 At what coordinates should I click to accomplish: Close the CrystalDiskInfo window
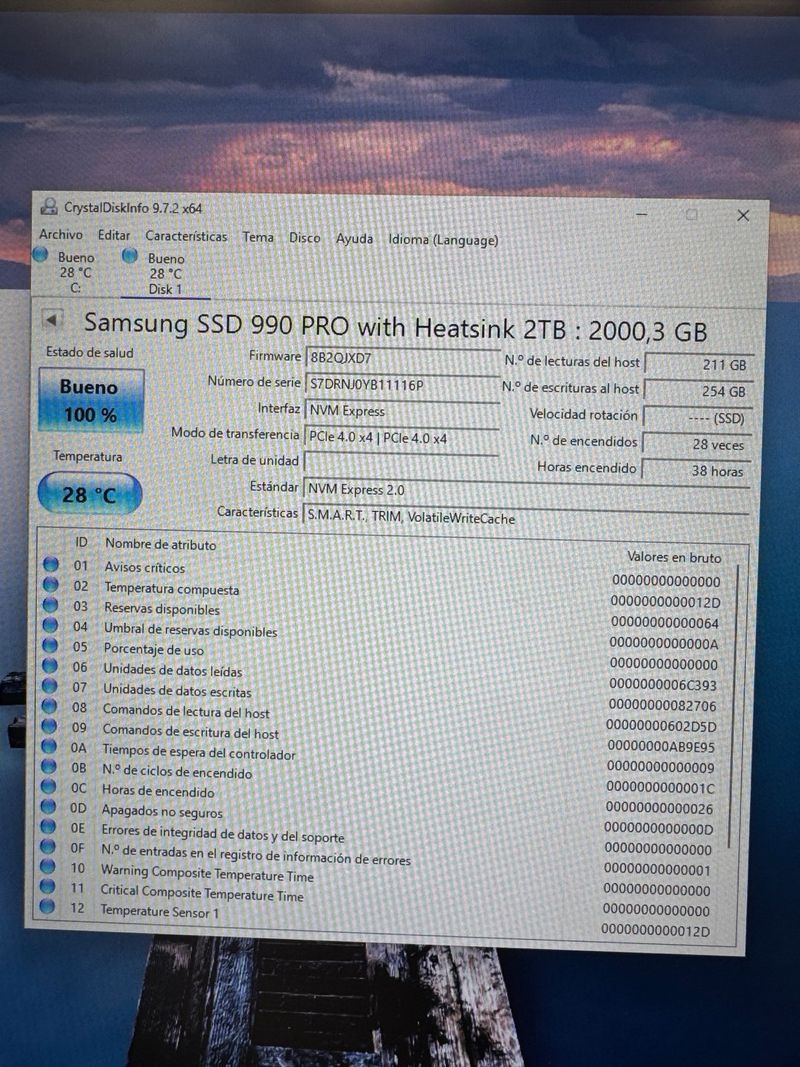743,216
